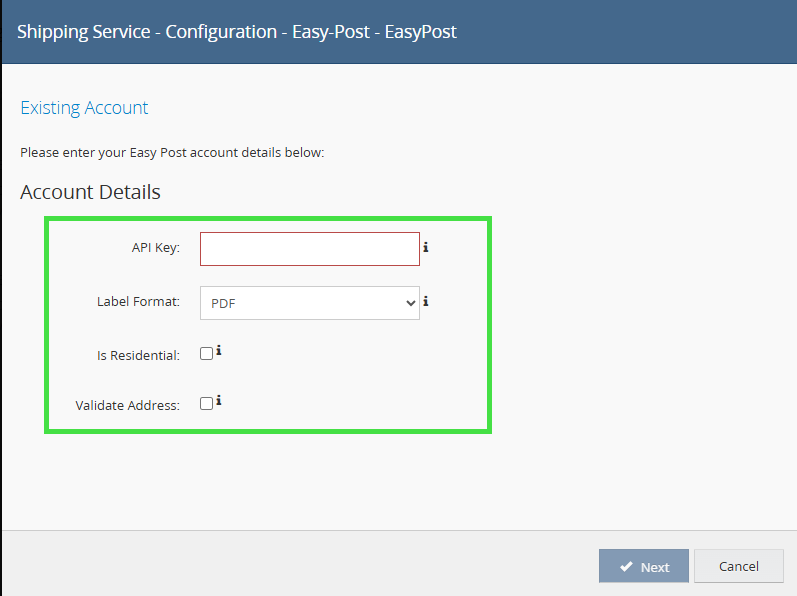
Task: Check the Is Residential checkbox
Action: (206, 354)
